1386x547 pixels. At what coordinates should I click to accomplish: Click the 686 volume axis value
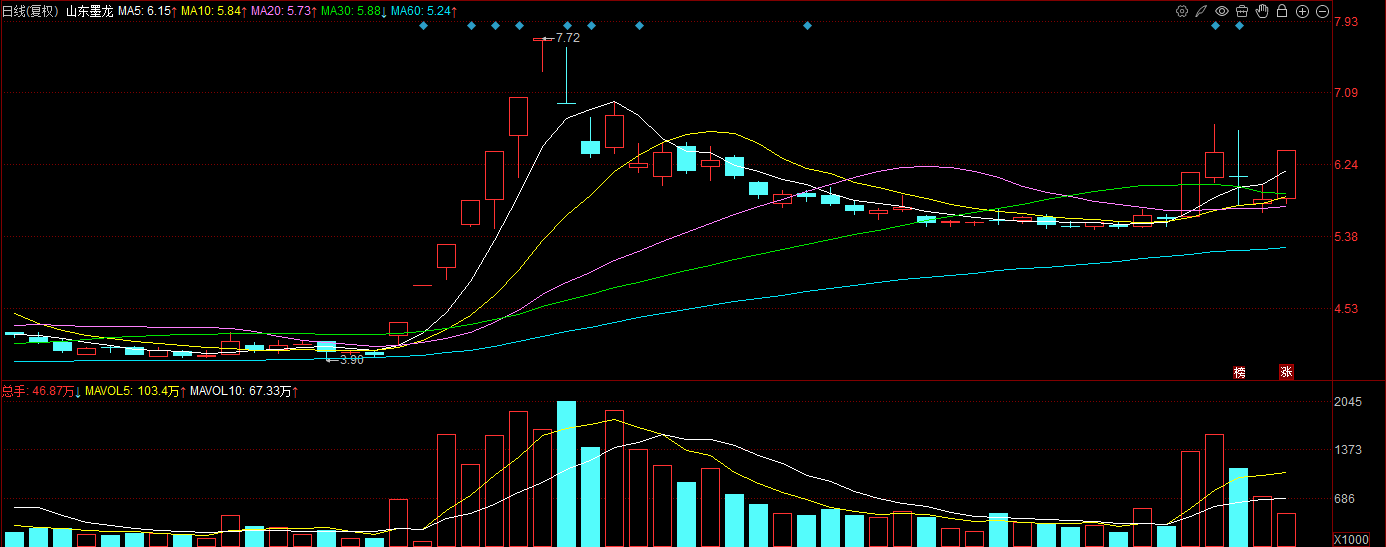1345,499
